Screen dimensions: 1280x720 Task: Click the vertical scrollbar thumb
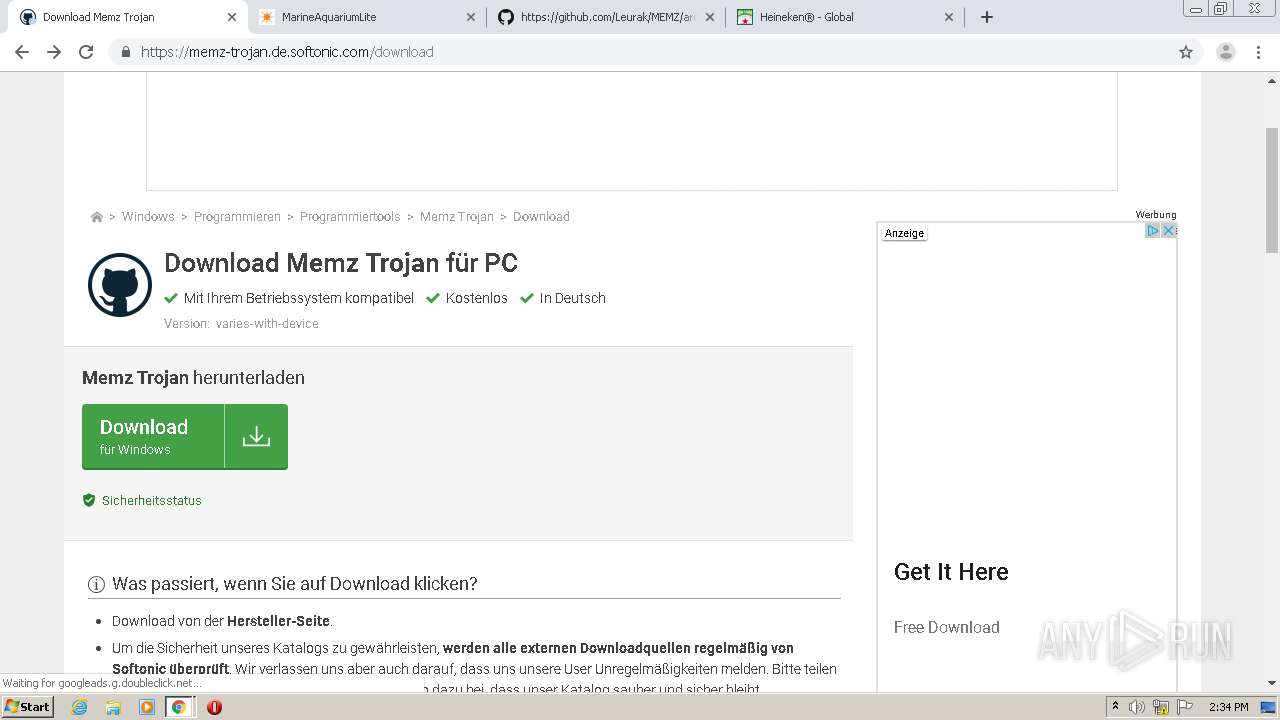[1272, 190]
